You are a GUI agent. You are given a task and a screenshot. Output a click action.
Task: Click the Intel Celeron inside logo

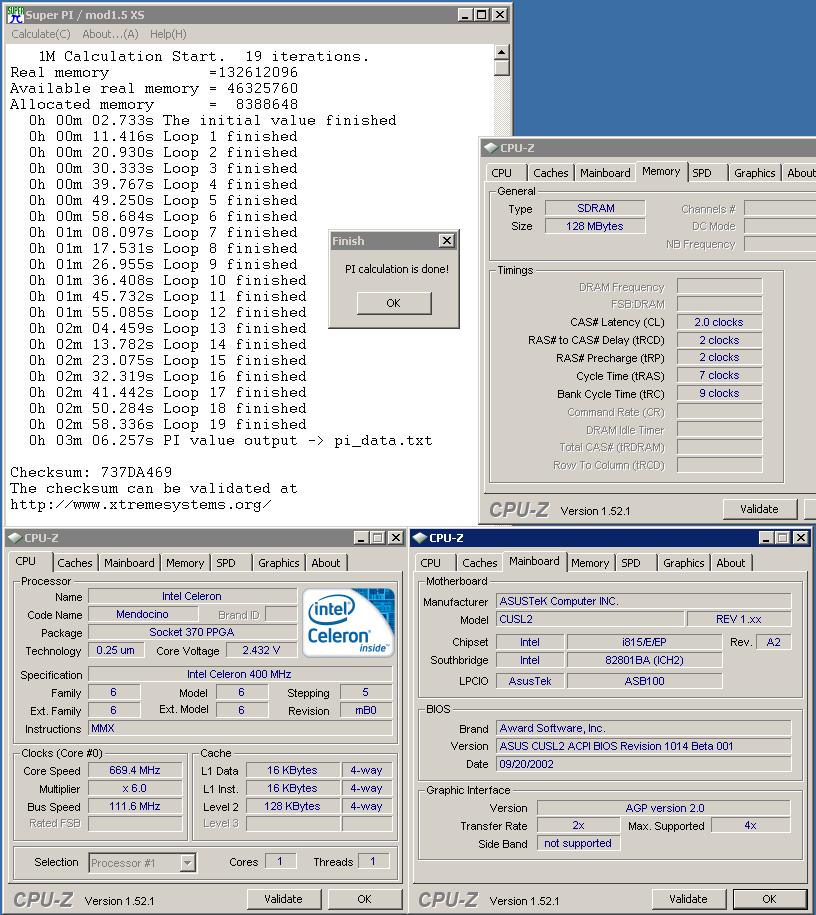(351, 623)
